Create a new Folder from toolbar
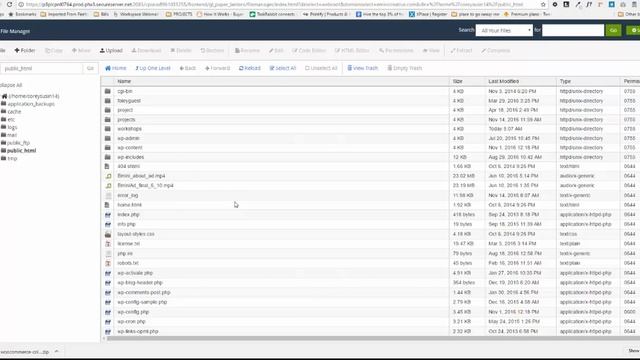The image size is (640, 360). 25,51
